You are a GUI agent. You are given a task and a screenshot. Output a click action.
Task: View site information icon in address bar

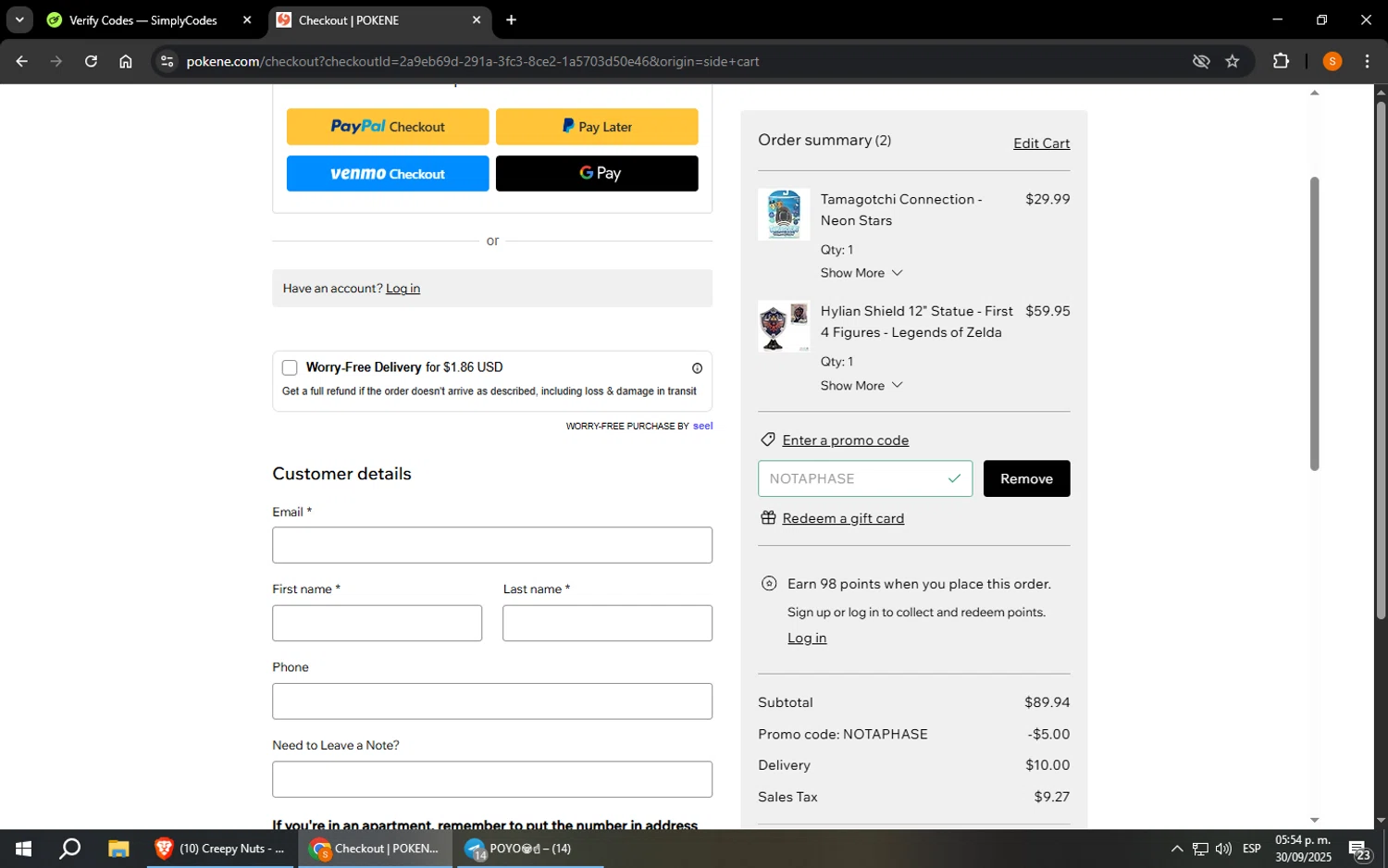point(167,61)
